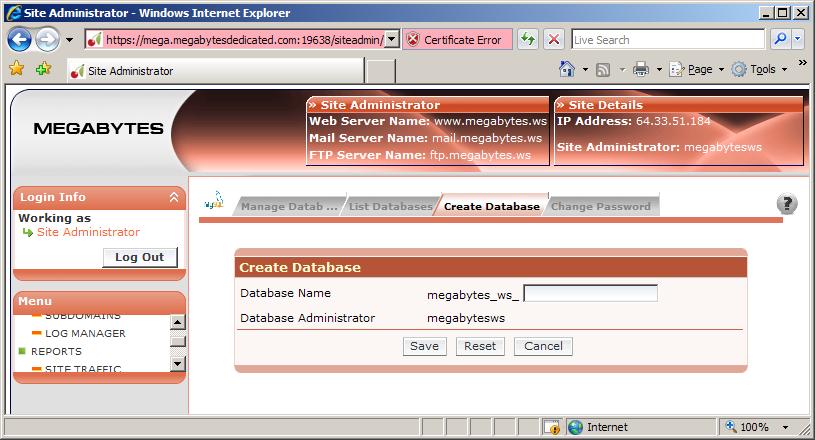Collapse the Login Info panel
This screenshot has height=440, width=815.
[174, 198]
